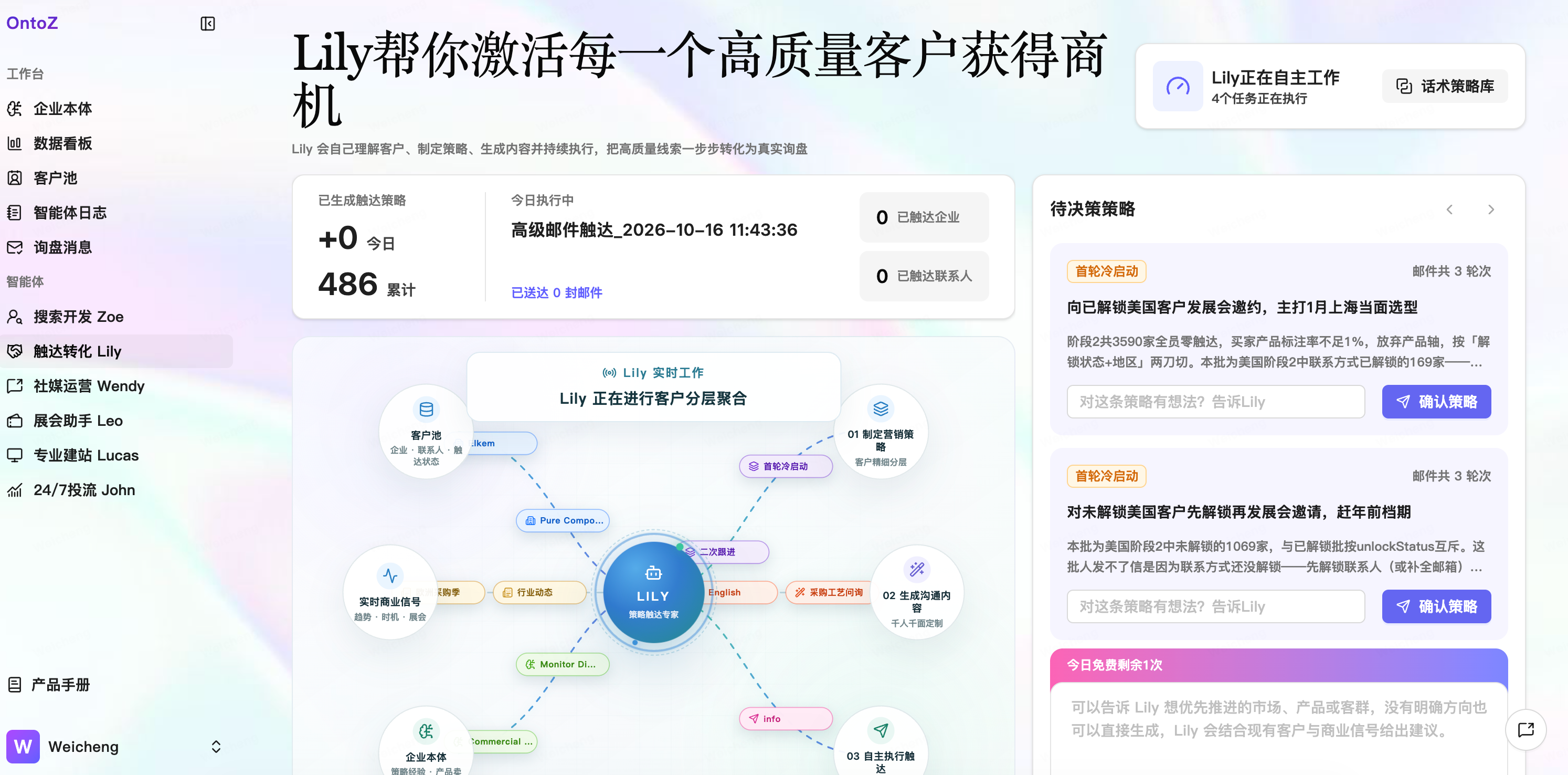1568x775 pixels.
Task: Click the Lily working status gauge icon
Action: tap(1178, 86)
